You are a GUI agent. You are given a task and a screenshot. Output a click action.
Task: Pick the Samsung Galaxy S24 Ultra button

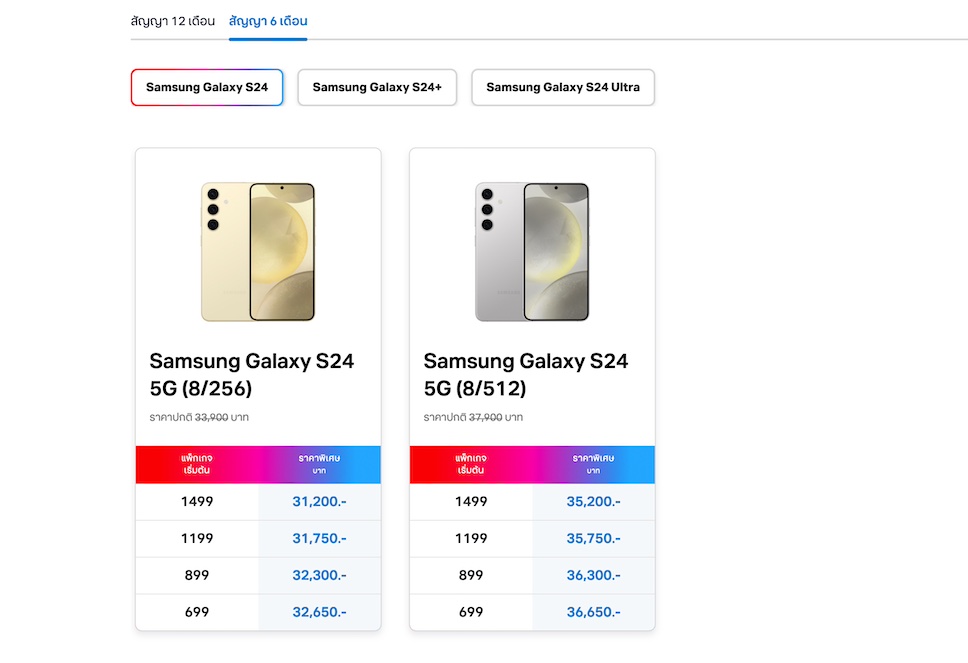(x=563, y=87)
